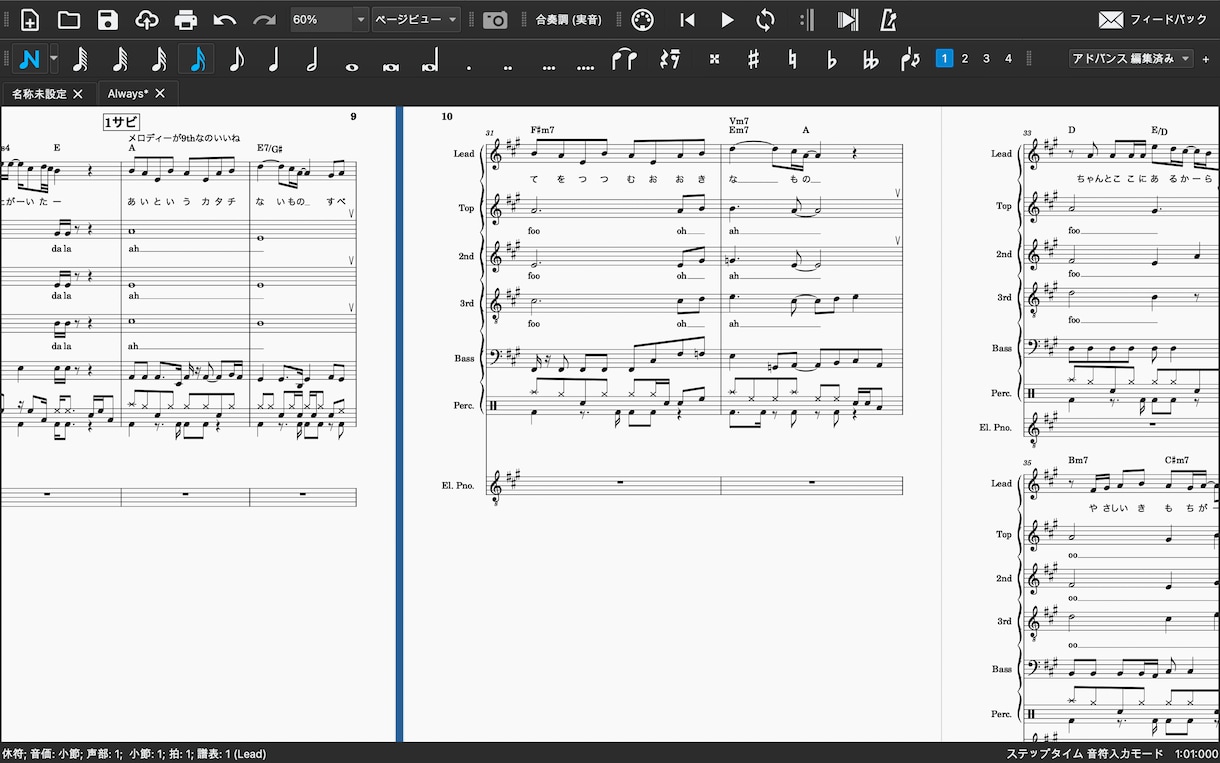Toggle MIDI input

[644, 19]
